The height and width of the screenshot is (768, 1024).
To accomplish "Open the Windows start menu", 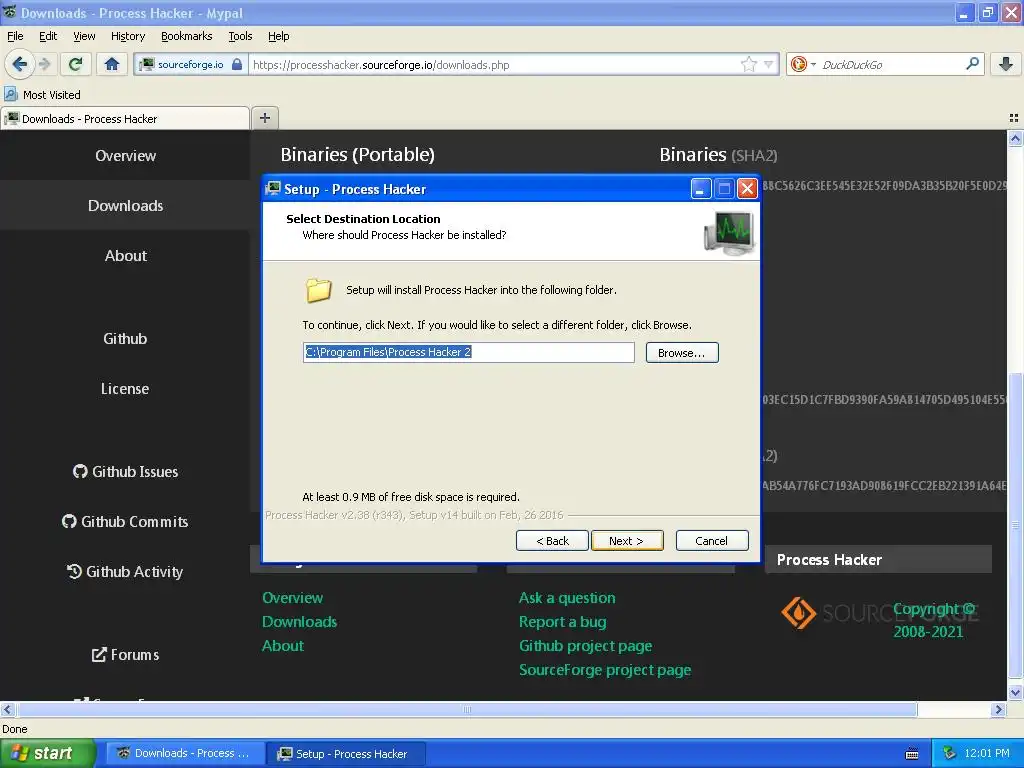I will (x=47, y=753).
